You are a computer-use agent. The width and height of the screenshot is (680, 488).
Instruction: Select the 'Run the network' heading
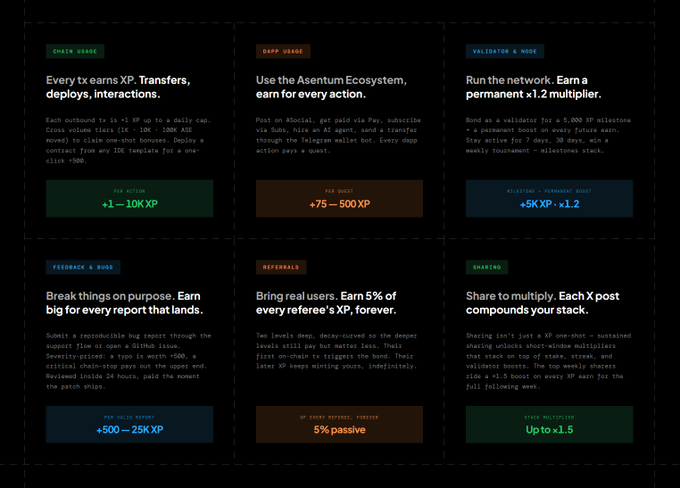click(533, 87)
